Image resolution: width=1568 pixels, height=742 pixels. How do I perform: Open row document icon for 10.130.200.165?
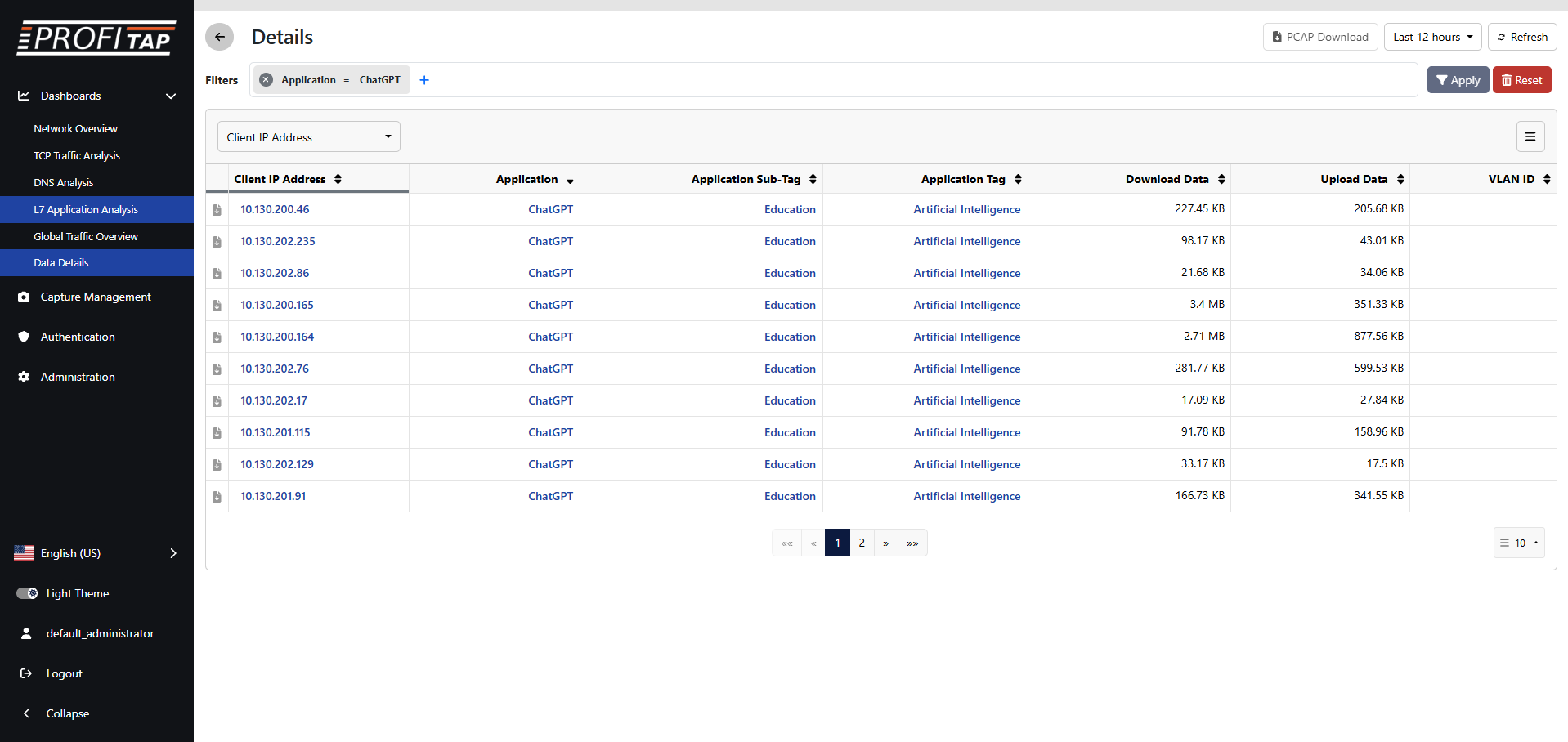[217, 306]
